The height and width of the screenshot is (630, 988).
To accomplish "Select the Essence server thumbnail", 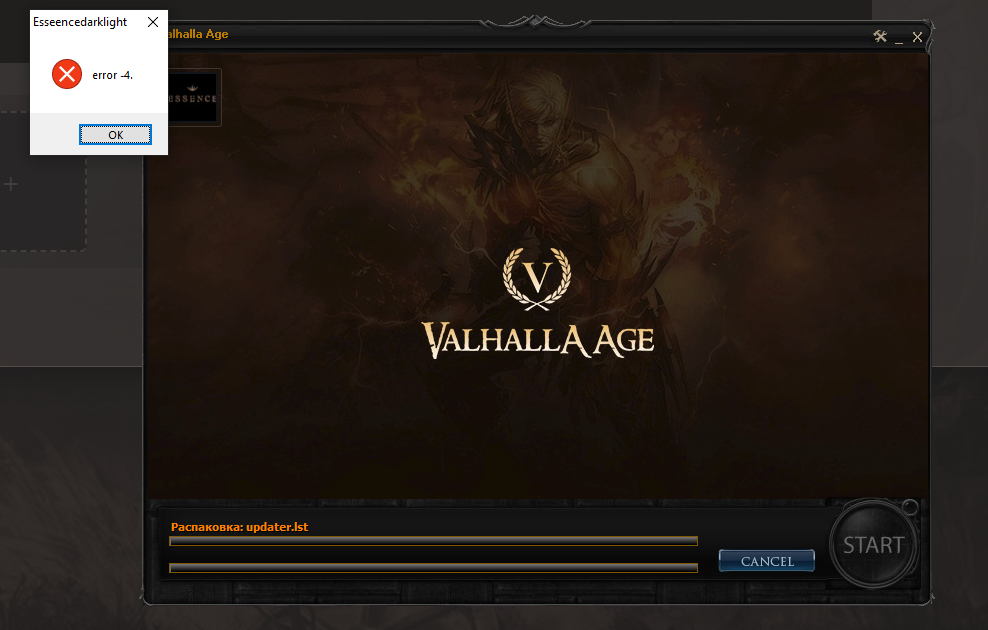I will click(194, 97).
